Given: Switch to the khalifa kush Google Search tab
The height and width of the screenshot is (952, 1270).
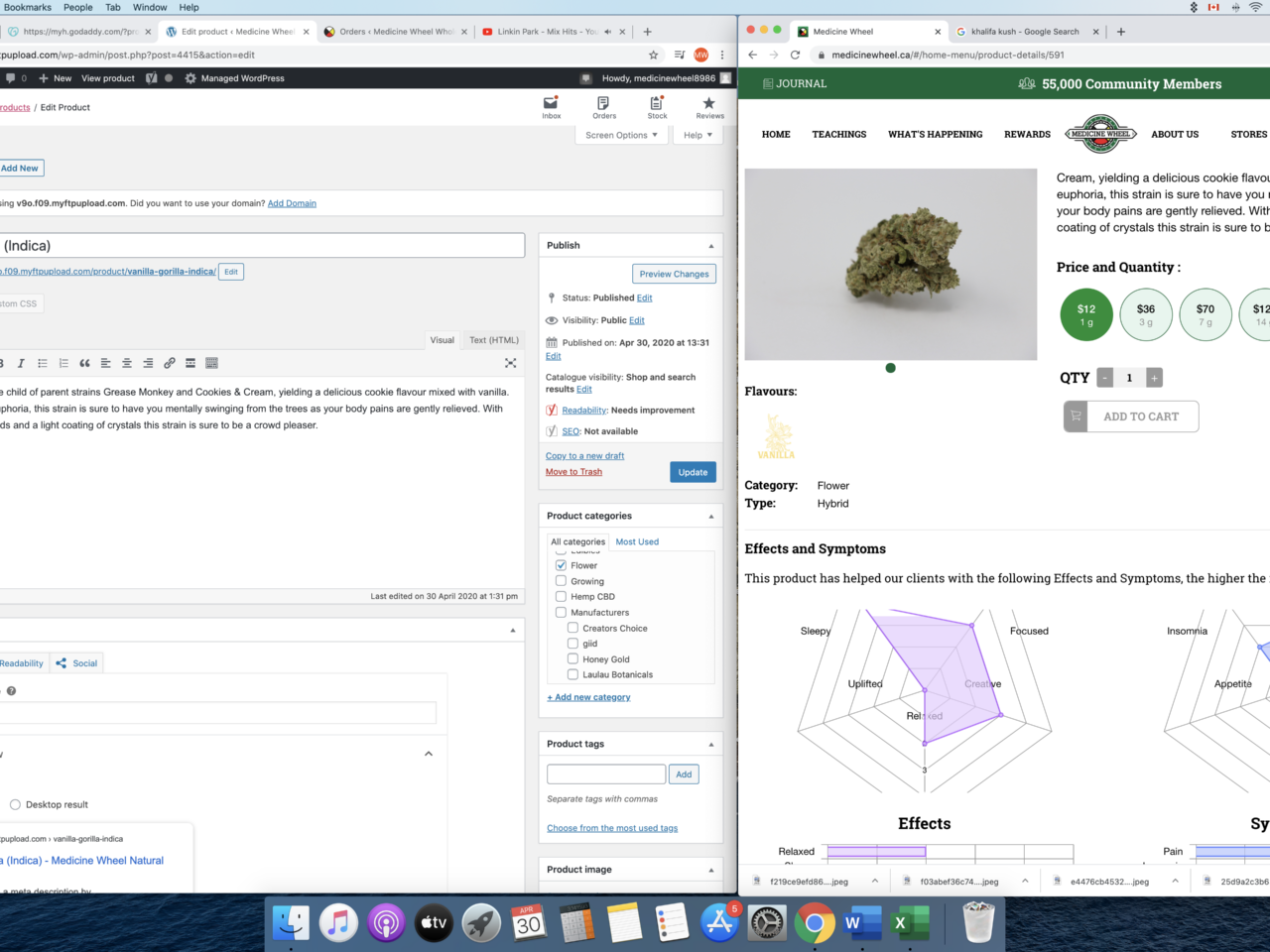Looking at the screenshot, I should (1025, 32).
